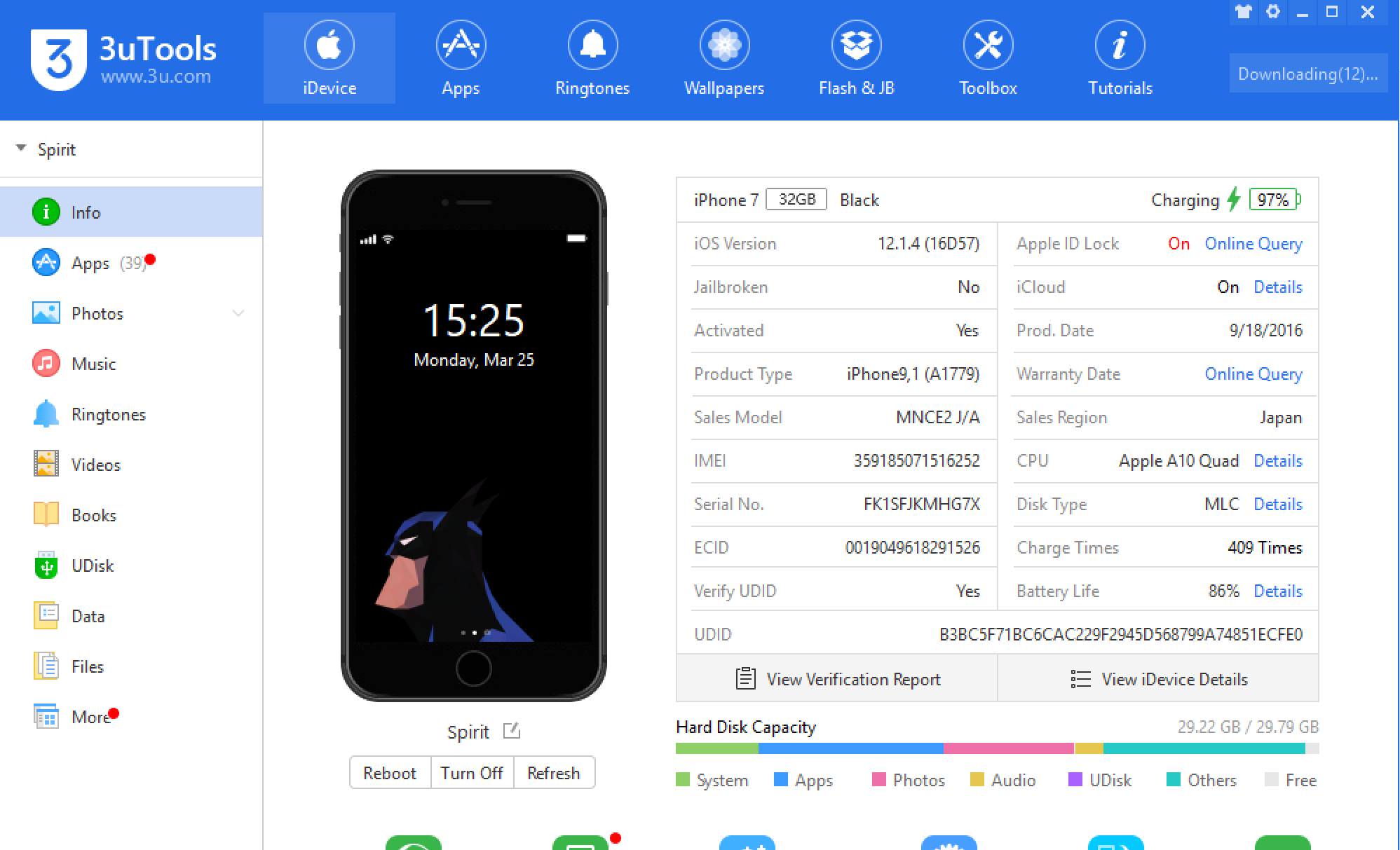The height and width of the screenshot is (850, 1400).
Task: Open the Tutorials icon in header
Action: click(x=1120, y=46)
